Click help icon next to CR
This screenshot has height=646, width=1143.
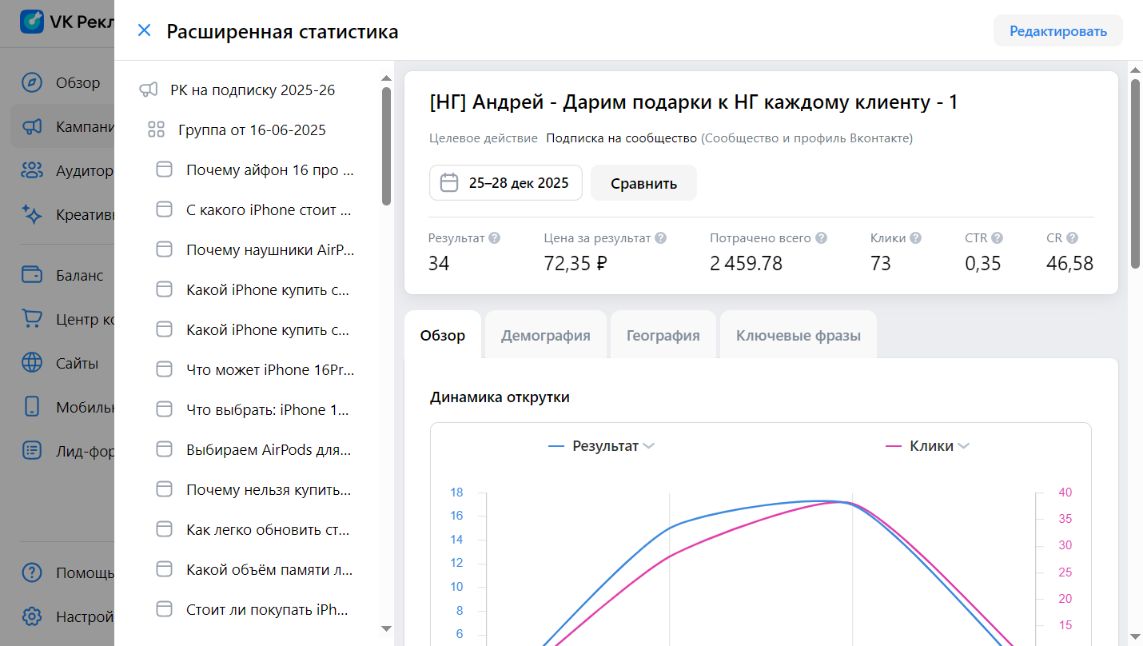click(1072, 238)
